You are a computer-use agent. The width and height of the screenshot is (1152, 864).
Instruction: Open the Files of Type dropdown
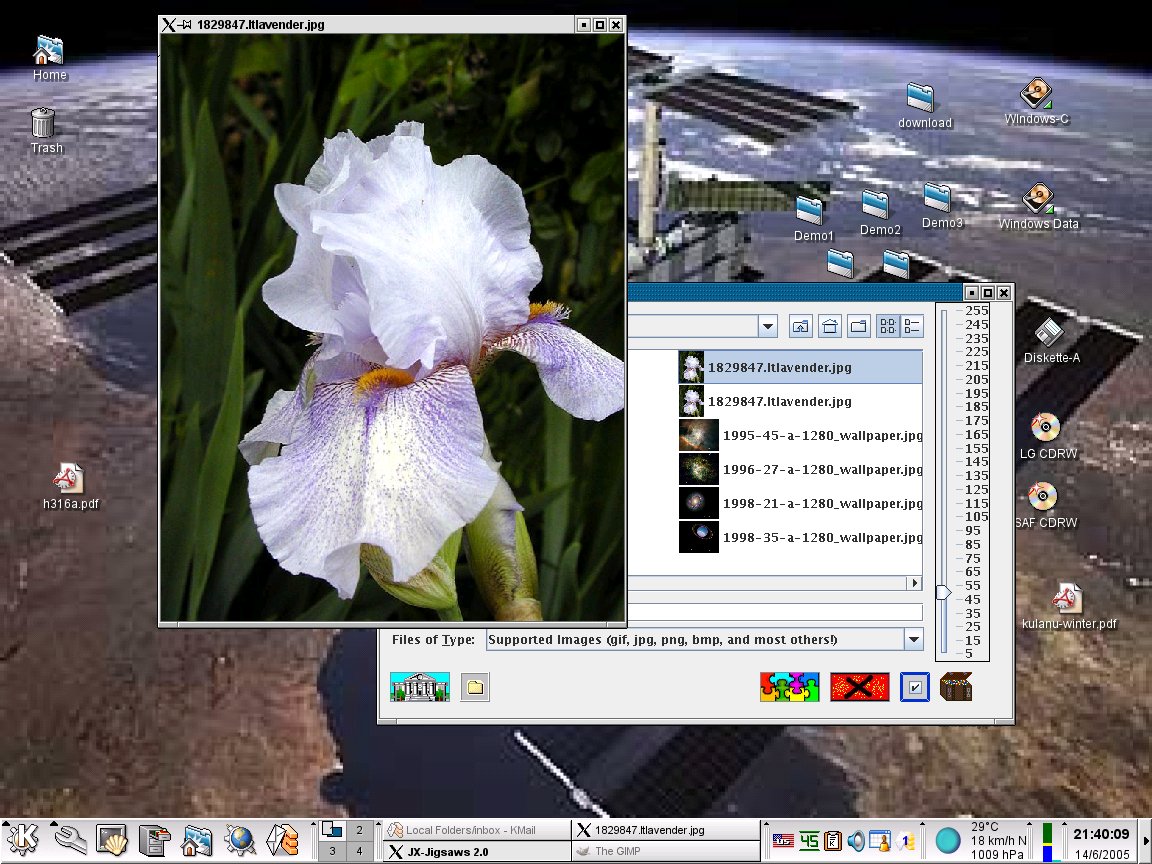tap(913, 639)
